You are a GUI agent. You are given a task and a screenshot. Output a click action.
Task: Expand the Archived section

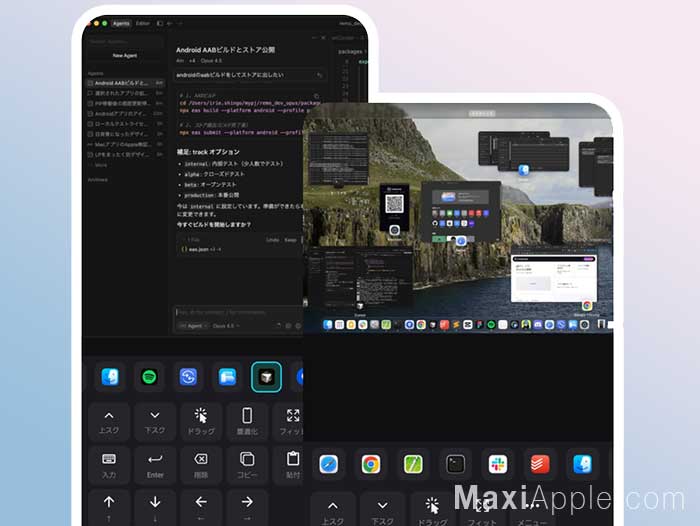(x=98, y=180)
